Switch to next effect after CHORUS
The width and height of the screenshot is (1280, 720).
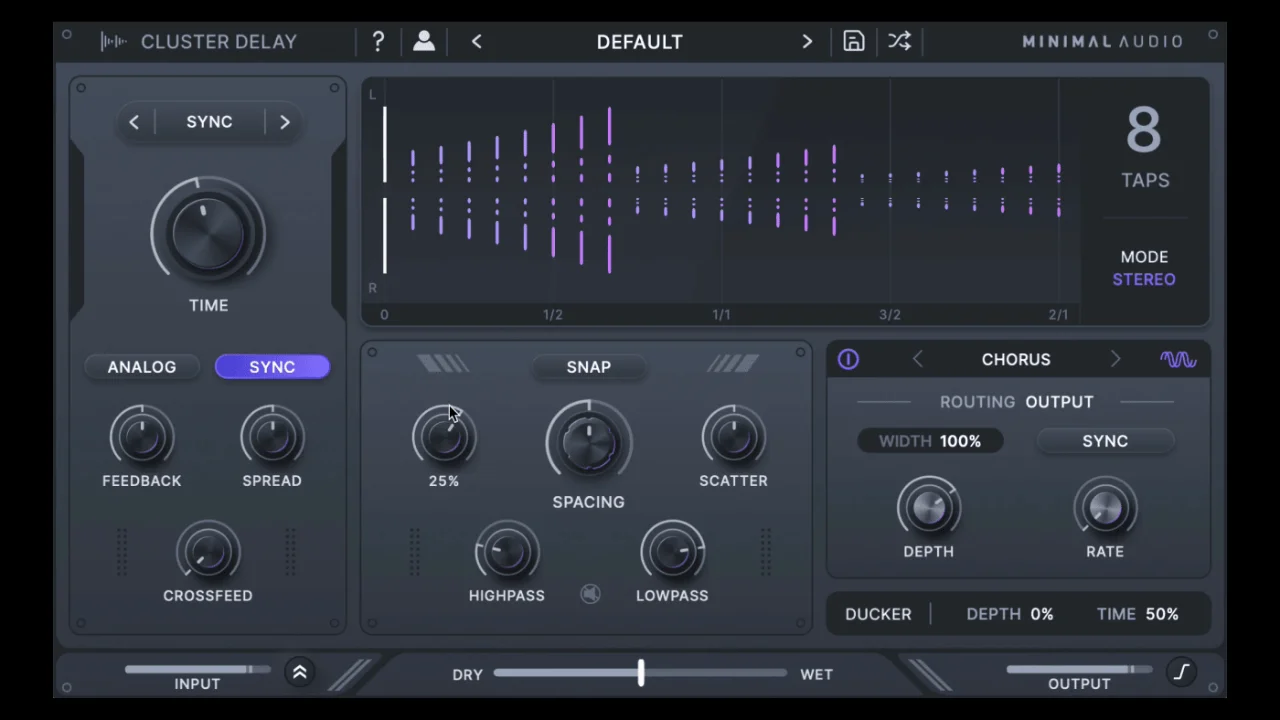pos(1115,359)
